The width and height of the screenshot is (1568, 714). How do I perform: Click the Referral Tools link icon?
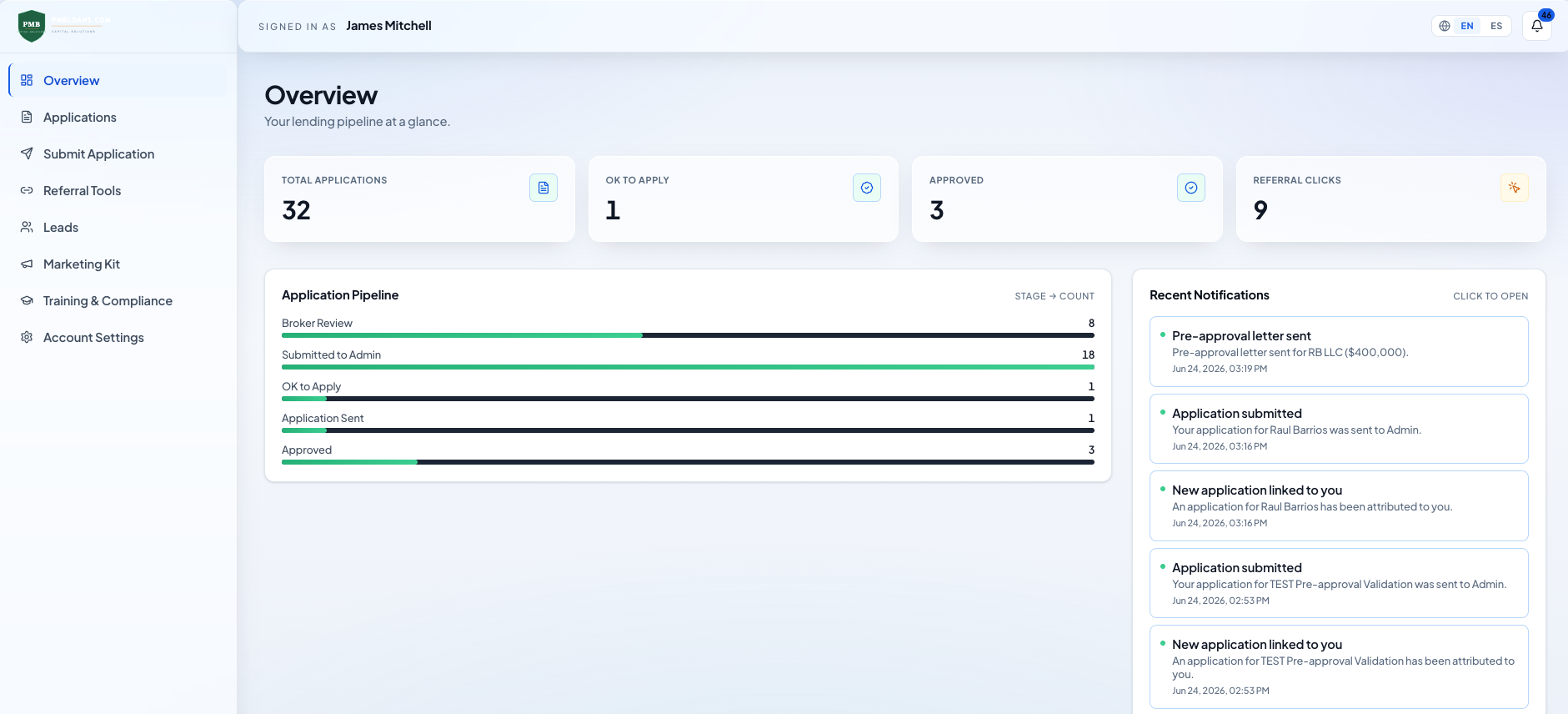[27, 190]
